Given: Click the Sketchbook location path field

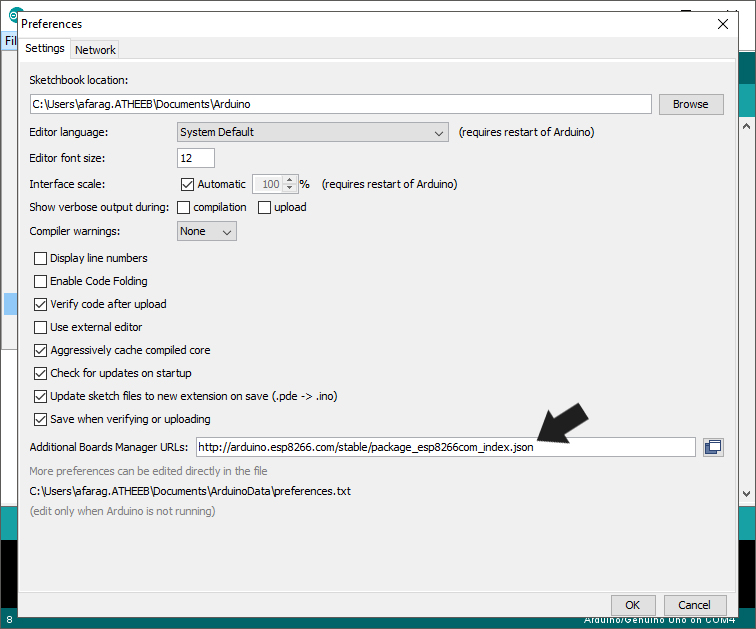Looking at the screenshot, I should coord(340,104).
